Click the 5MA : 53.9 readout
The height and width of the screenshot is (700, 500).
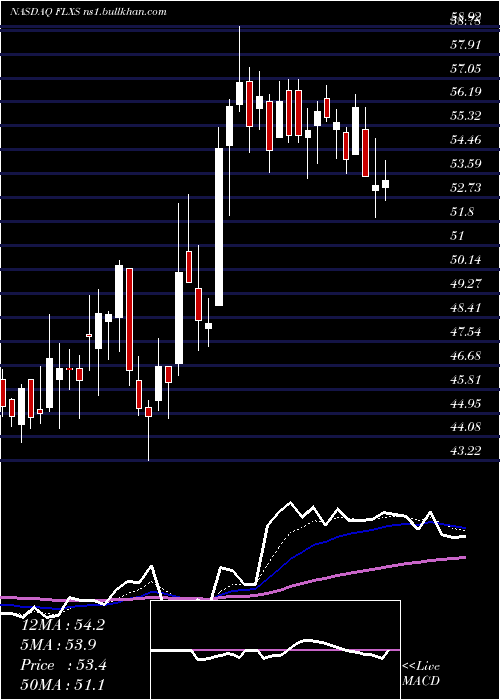pyautogui.click(x=59, y=645)
